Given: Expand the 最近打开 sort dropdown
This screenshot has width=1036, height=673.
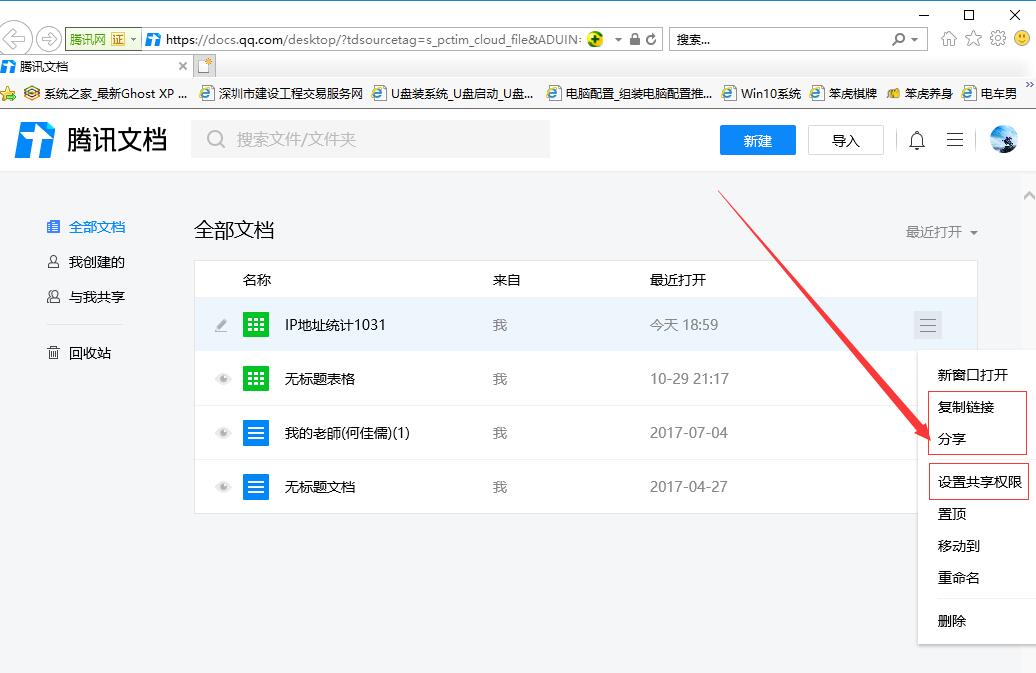Looking at the screenshot, I should pyautogui.click(x=941, y=232).
